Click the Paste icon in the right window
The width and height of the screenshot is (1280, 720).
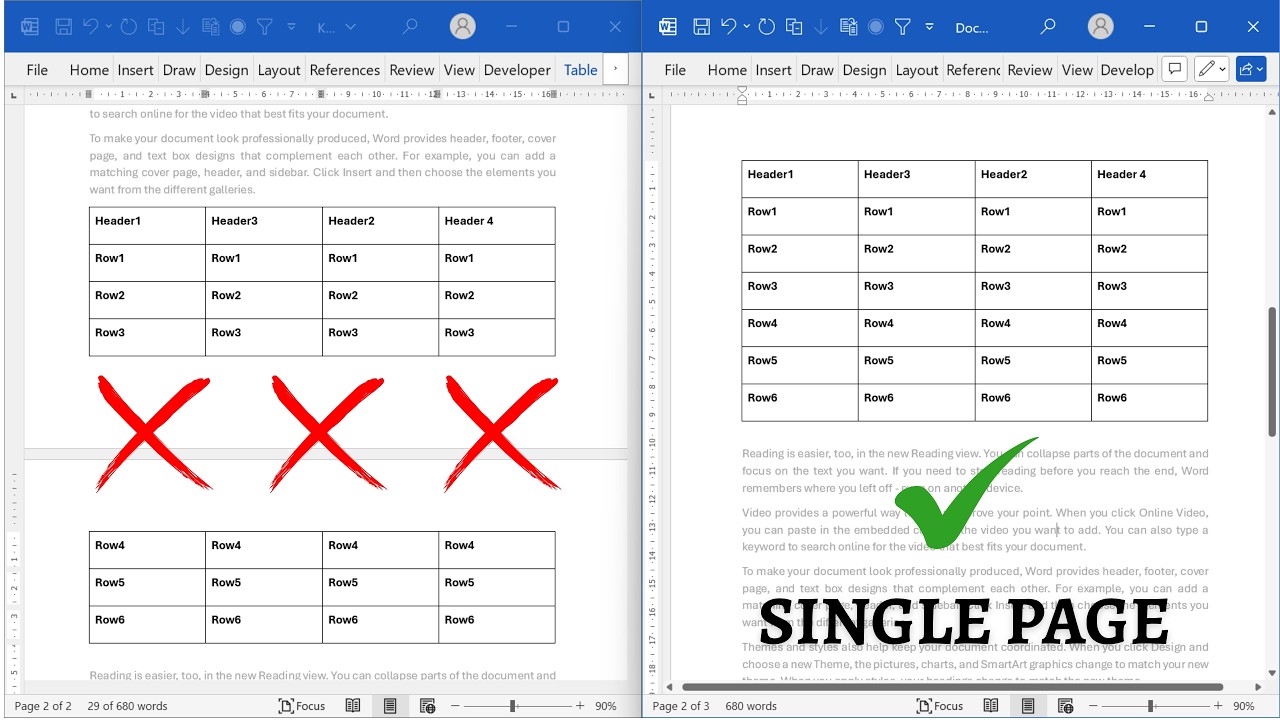pyautogui.click(x=849, y=27)
